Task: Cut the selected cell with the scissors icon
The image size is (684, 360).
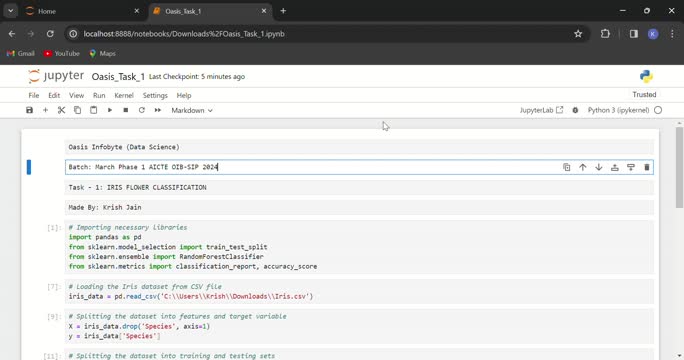Action: (x=62, y=110)
